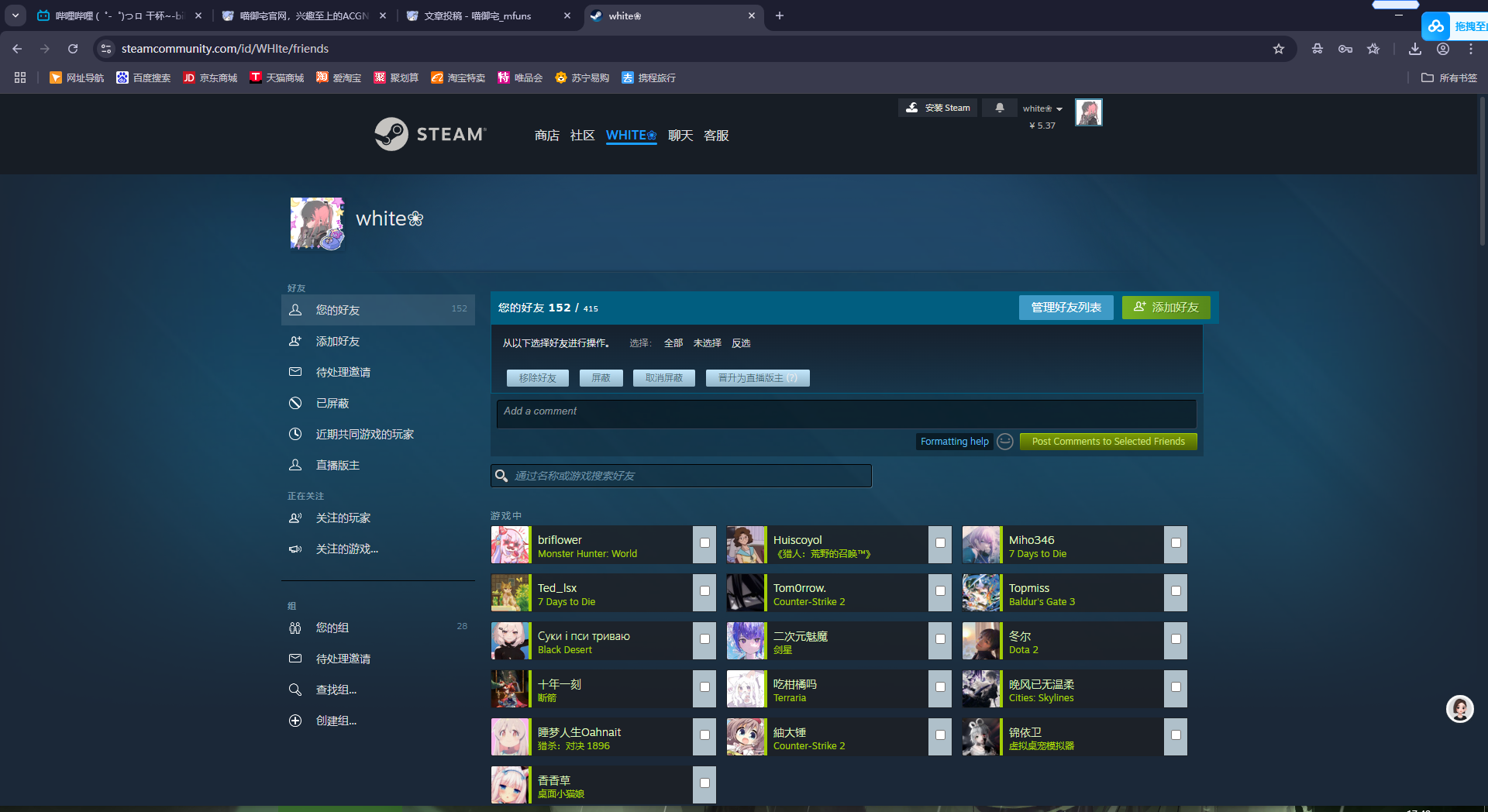
Task: Go back with browser back arrow
Action: point(17,49)
